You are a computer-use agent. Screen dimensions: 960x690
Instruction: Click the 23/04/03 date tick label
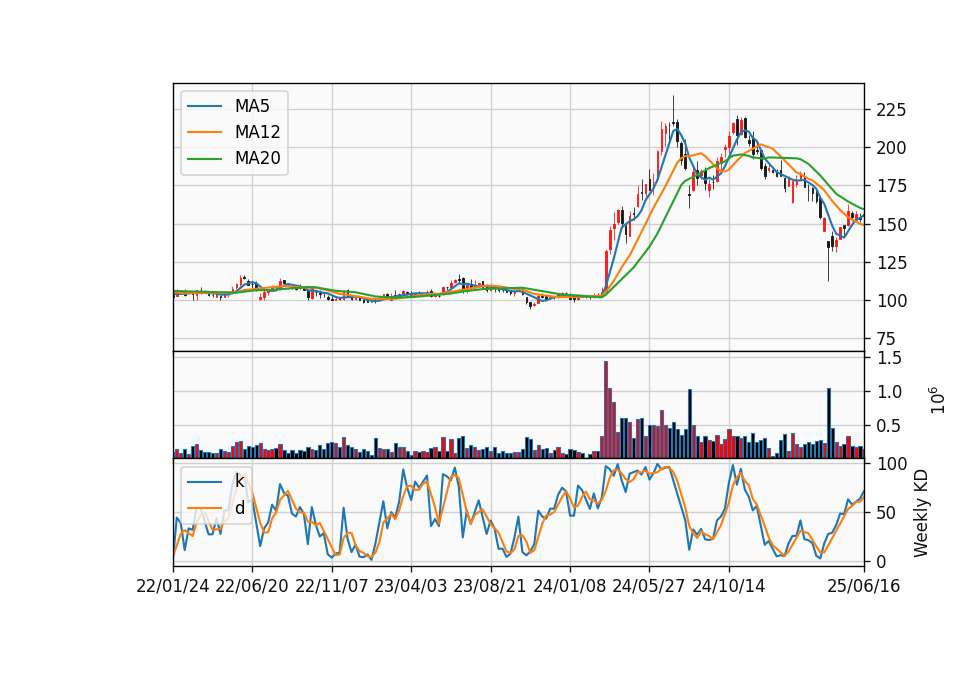410,586
